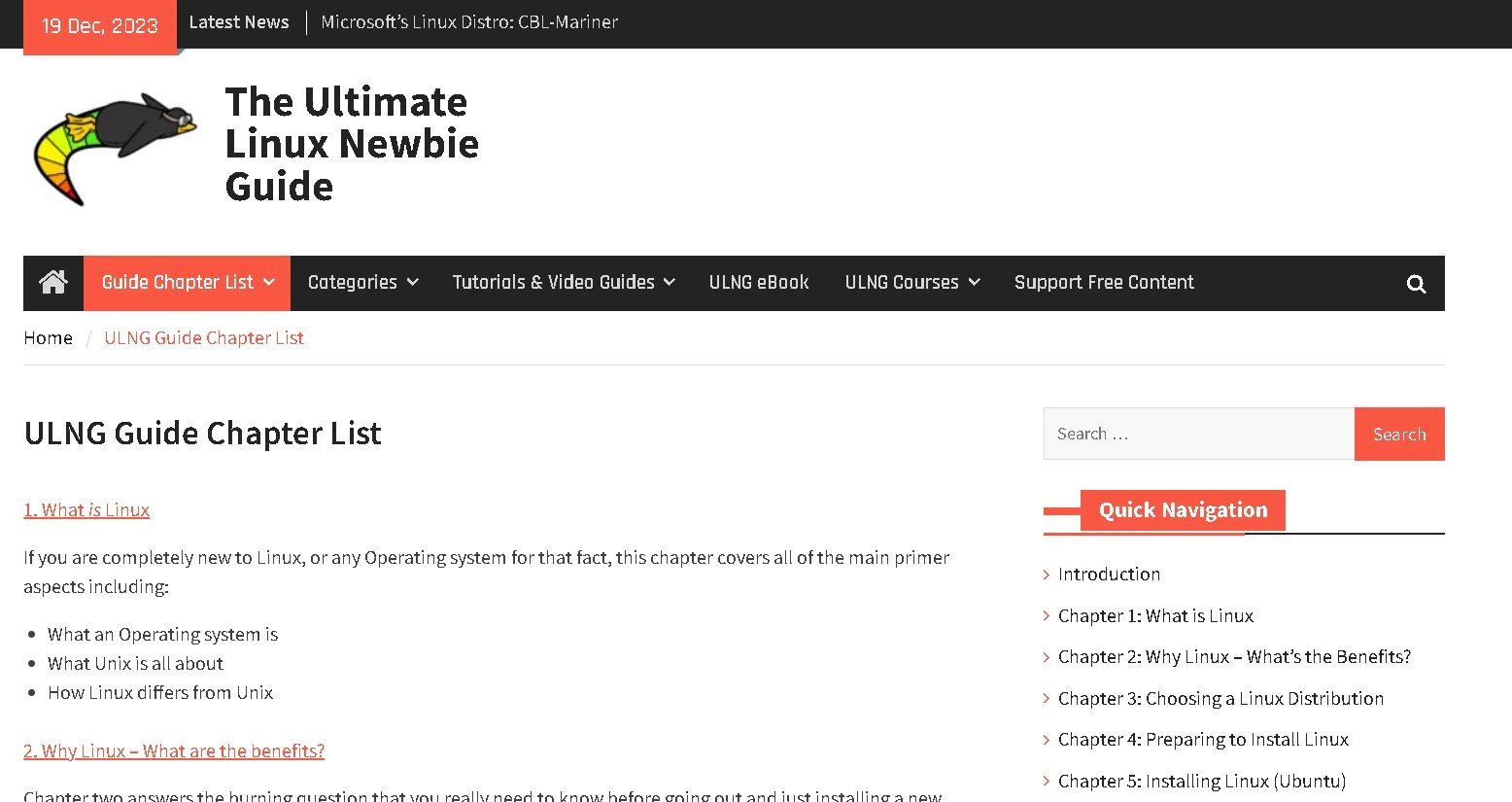Click The Ultimate Linux Newbie Guide title
Image resolution: width=1512 pixels, height=802 pixels.
point(352,144)
